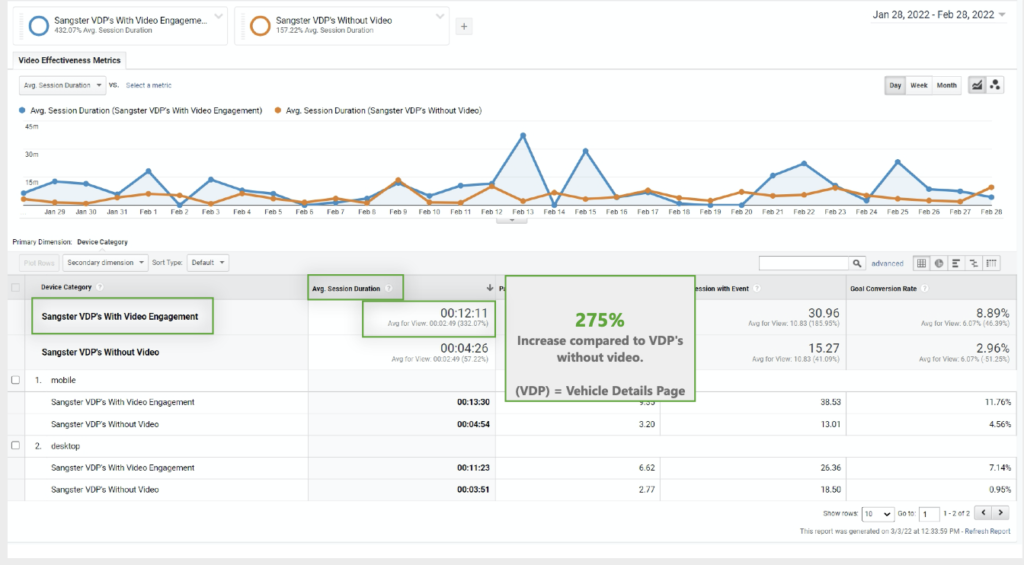The width and height of the screenshot is (1024, 565).
Task: Switch chart granularity to Day
Action: (895, 86)
